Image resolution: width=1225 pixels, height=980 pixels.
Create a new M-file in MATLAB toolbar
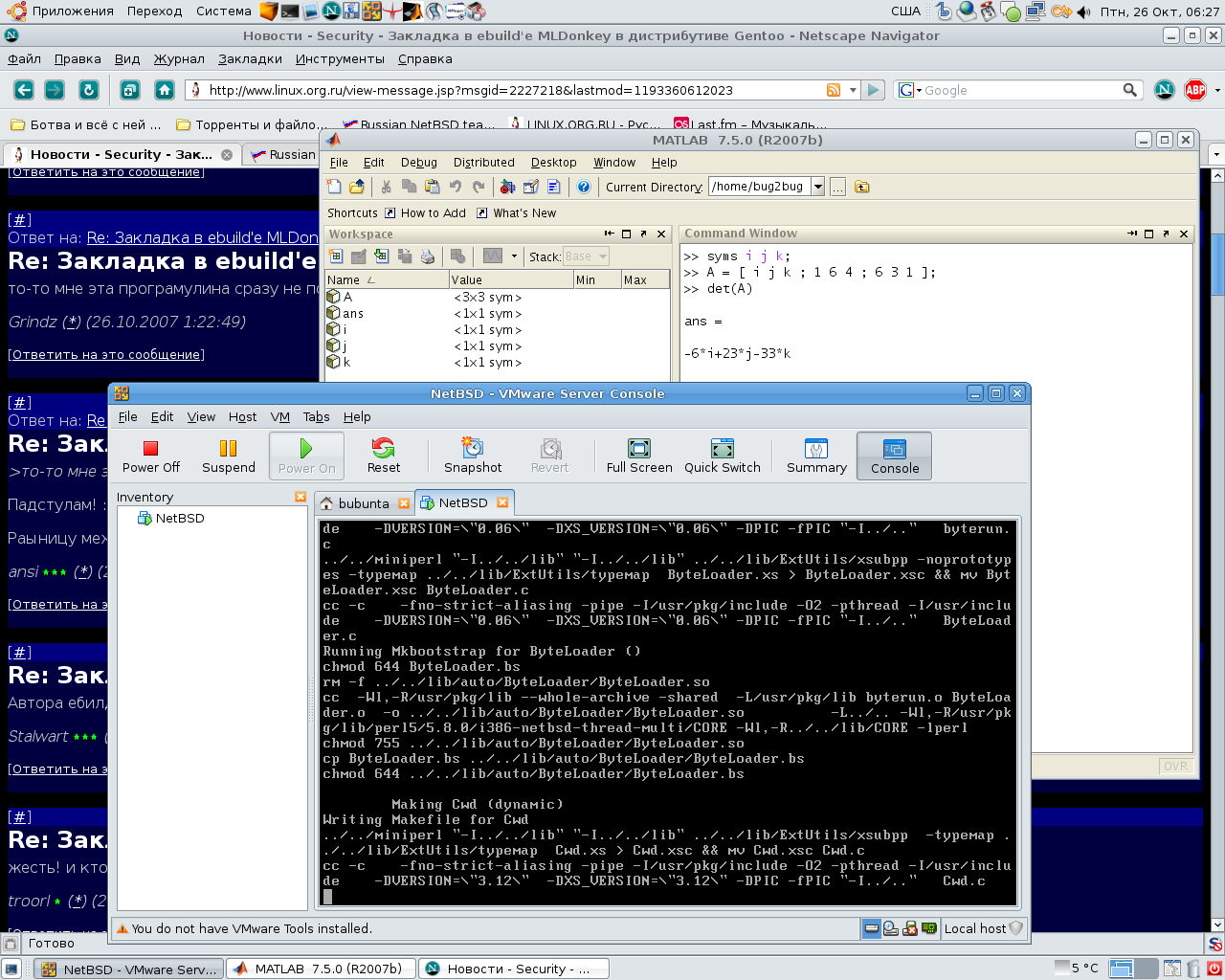click(334, 187)
